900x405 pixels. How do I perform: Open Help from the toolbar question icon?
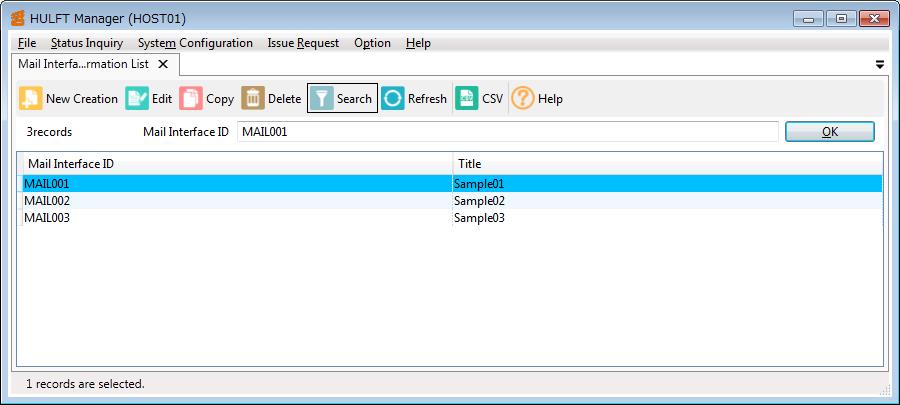click(523, 98)
